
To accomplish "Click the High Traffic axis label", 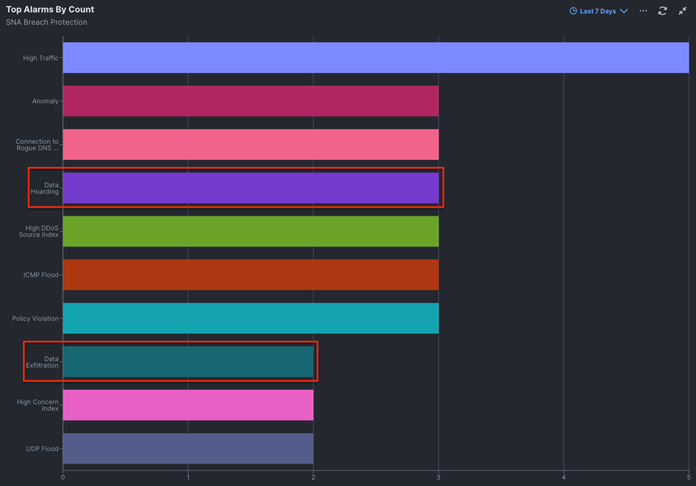I will pyautogui.click(x=40, y=58).
